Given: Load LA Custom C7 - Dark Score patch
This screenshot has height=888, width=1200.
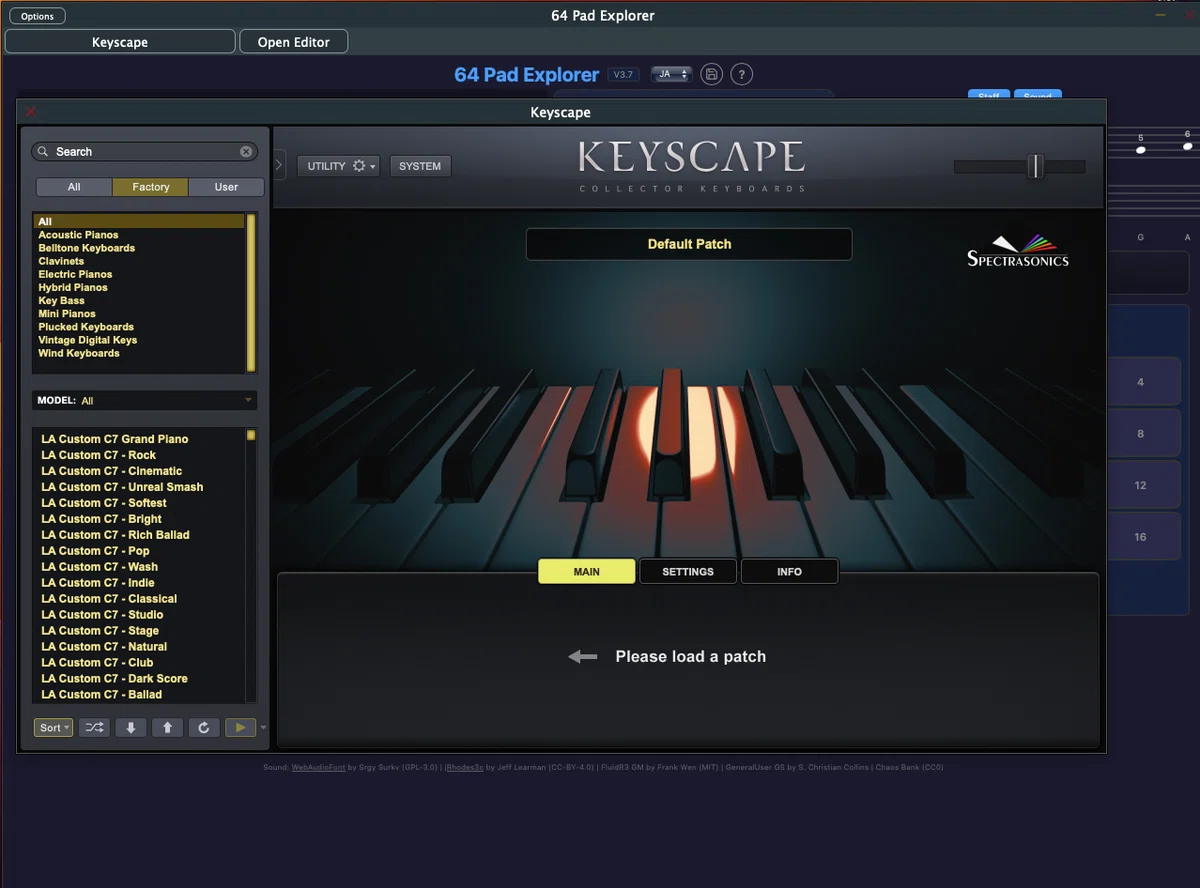Looking at the screenshot, I should tap(115, 679).
